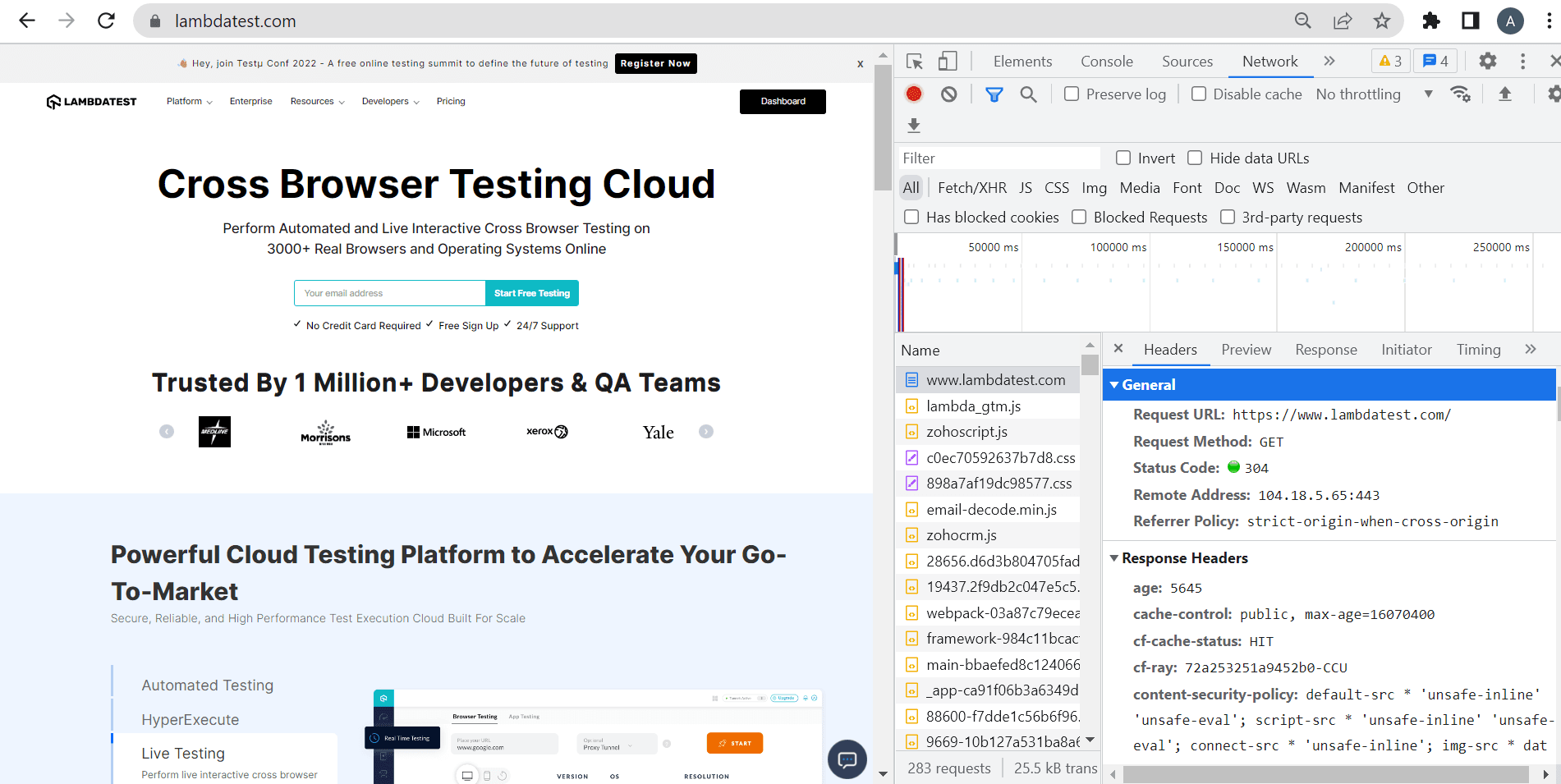Tick the Hide data URLs checkbox
The width and height of the screenshot is (1561, 784).
click(x=1195, y=158)
